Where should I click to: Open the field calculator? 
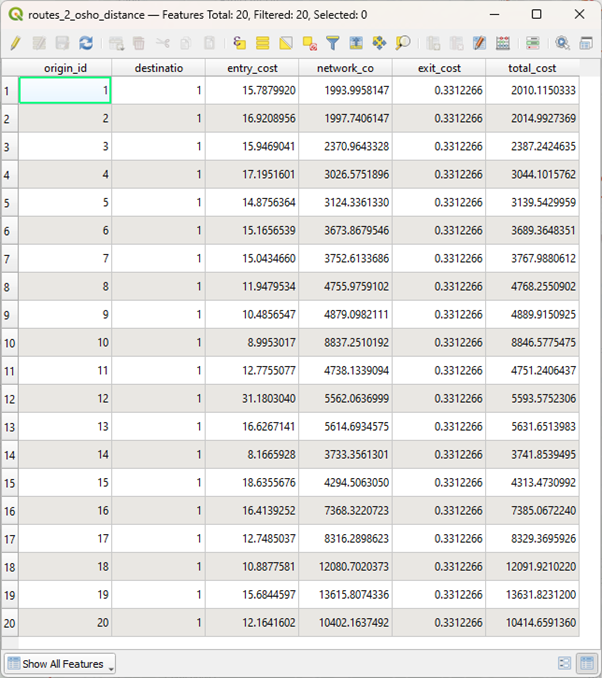coord(503,43)
